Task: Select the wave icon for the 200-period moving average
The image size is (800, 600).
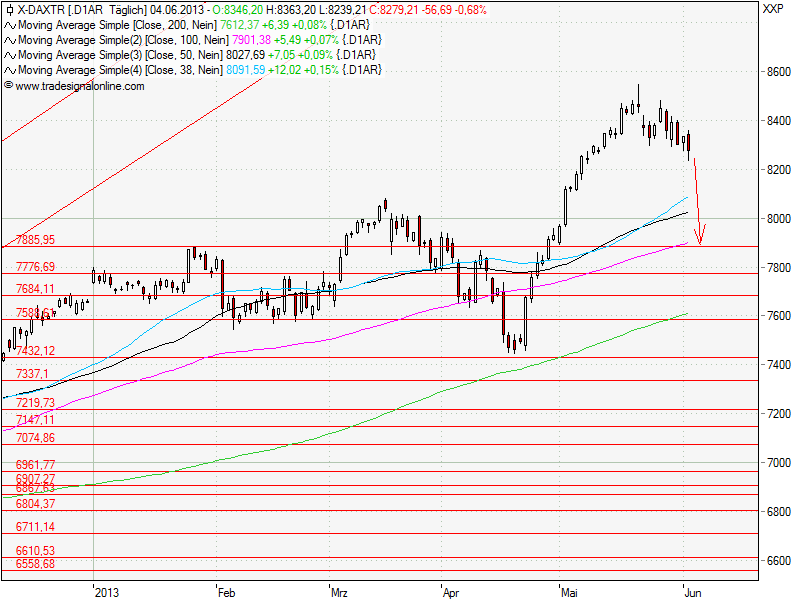Action: (9, 24)
